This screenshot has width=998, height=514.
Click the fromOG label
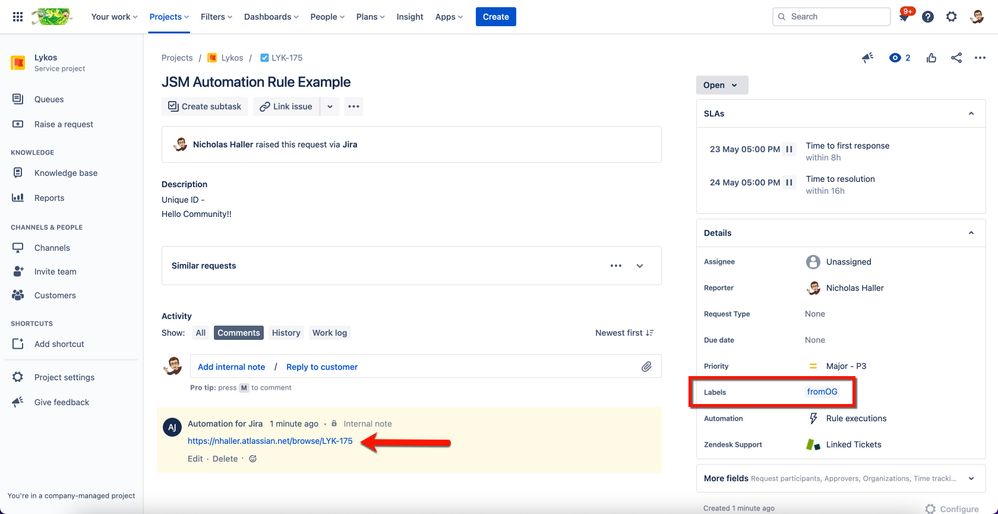point(822,392)
